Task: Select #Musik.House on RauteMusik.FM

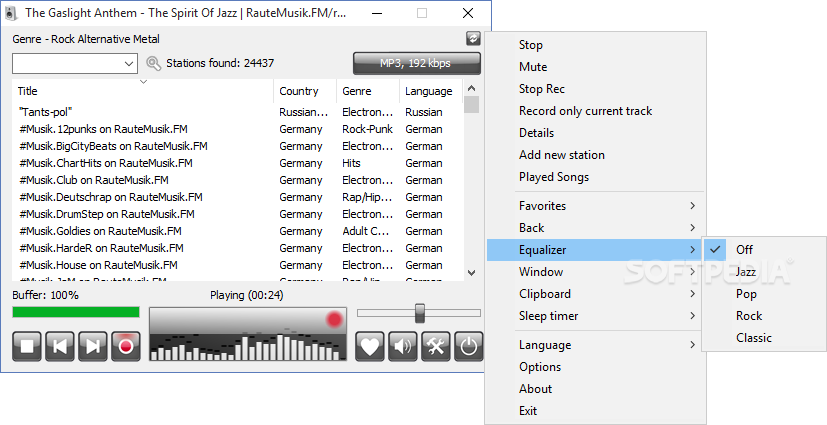Action: pos(238,265)
